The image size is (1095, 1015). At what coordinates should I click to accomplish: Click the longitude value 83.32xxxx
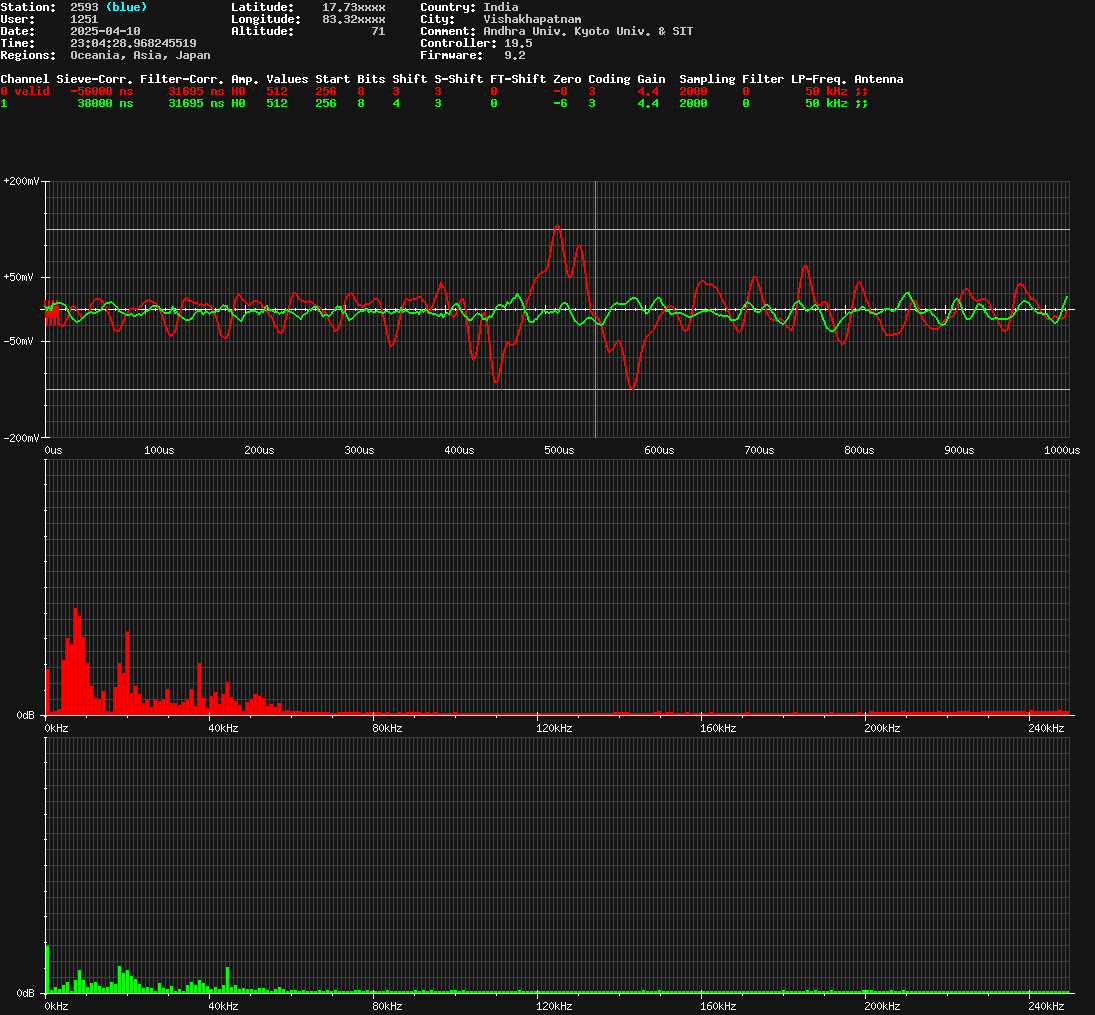pos(353,19)
